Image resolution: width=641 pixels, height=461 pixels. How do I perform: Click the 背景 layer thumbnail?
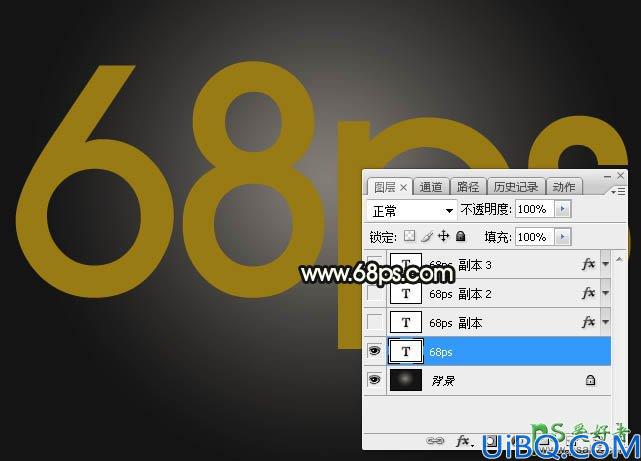tap(406, 380)
